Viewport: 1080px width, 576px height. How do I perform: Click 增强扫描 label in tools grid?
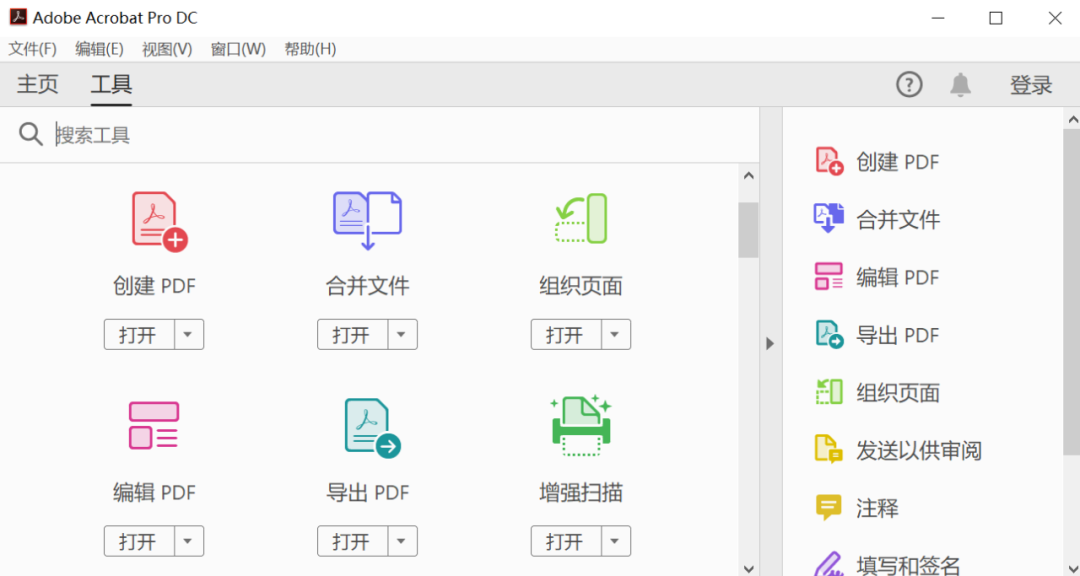tap(581, 493)
